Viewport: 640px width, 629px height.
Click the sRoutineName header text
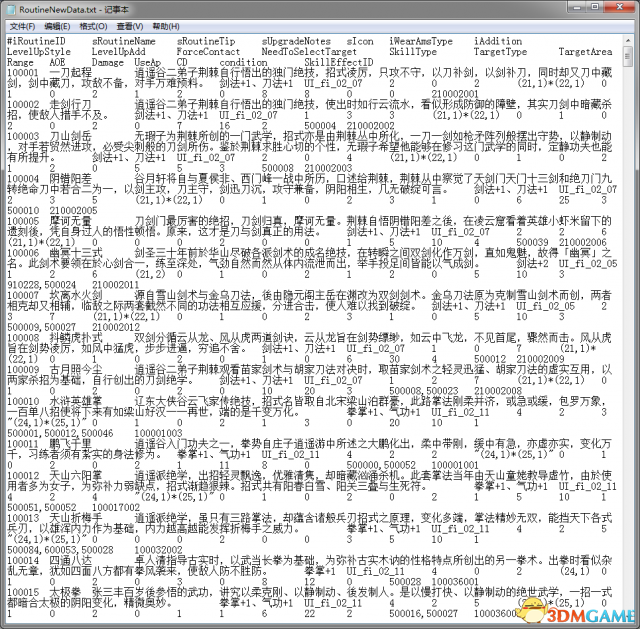(124, 41)
